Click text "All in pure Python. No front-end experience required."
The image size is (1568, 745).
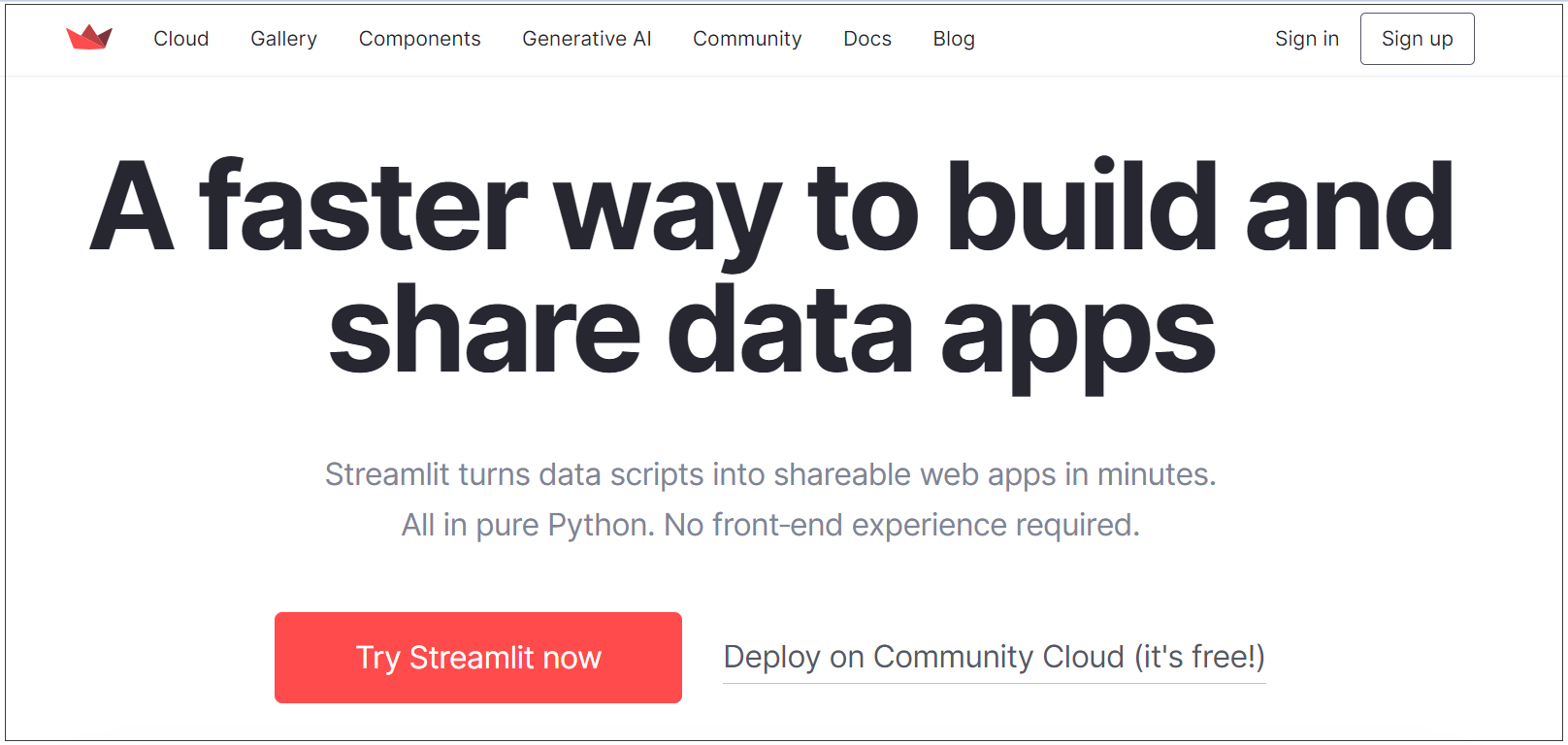[770, 525]
